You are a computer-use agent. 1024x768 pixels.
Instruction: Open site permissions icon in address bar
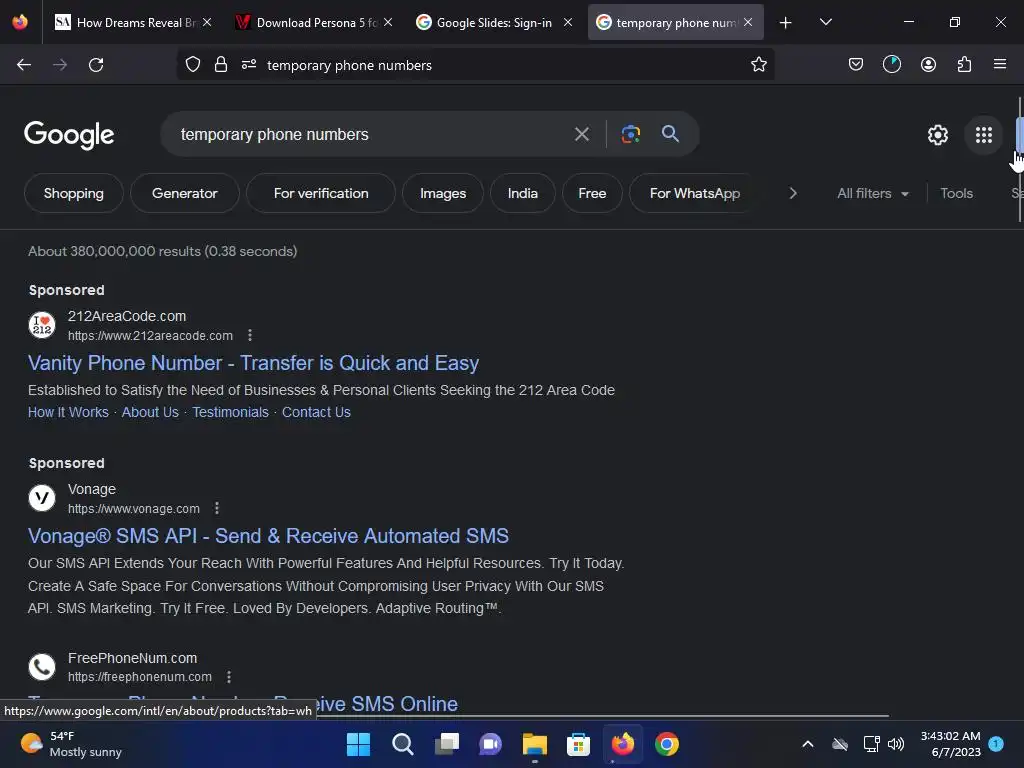click(x=249, y=65)
